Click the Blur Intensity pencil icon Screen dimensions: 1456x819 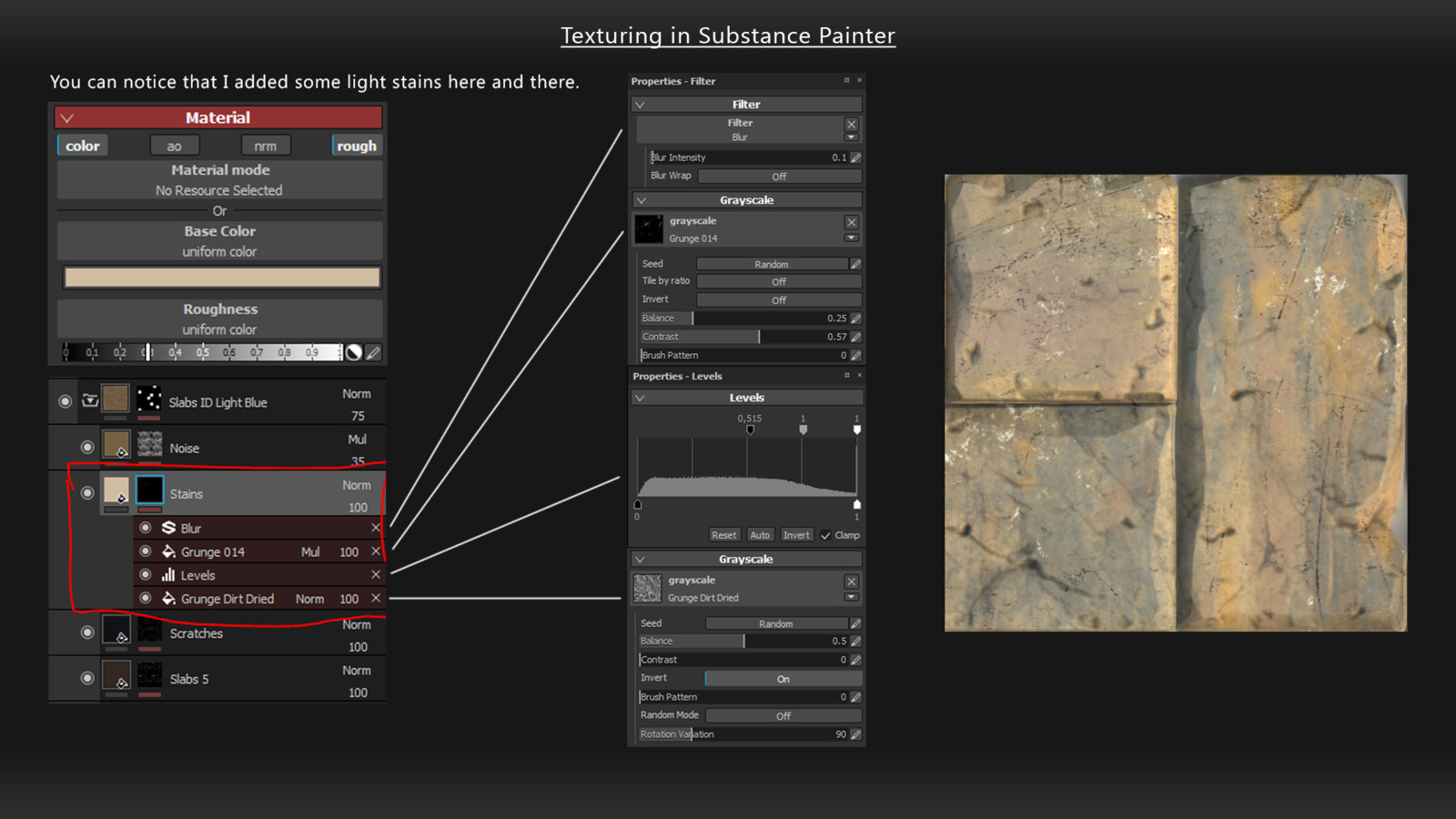[855, 157]
